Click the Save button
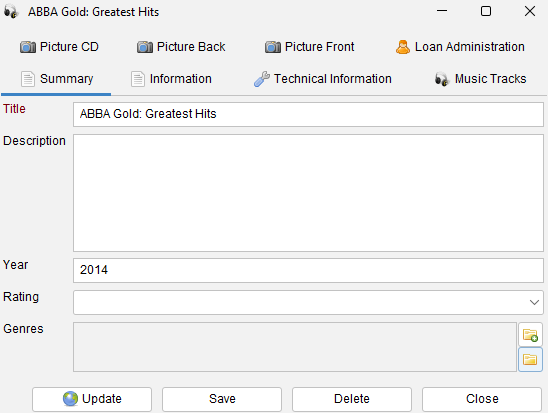This screenshot has width=548, height=413. (222, 399)
